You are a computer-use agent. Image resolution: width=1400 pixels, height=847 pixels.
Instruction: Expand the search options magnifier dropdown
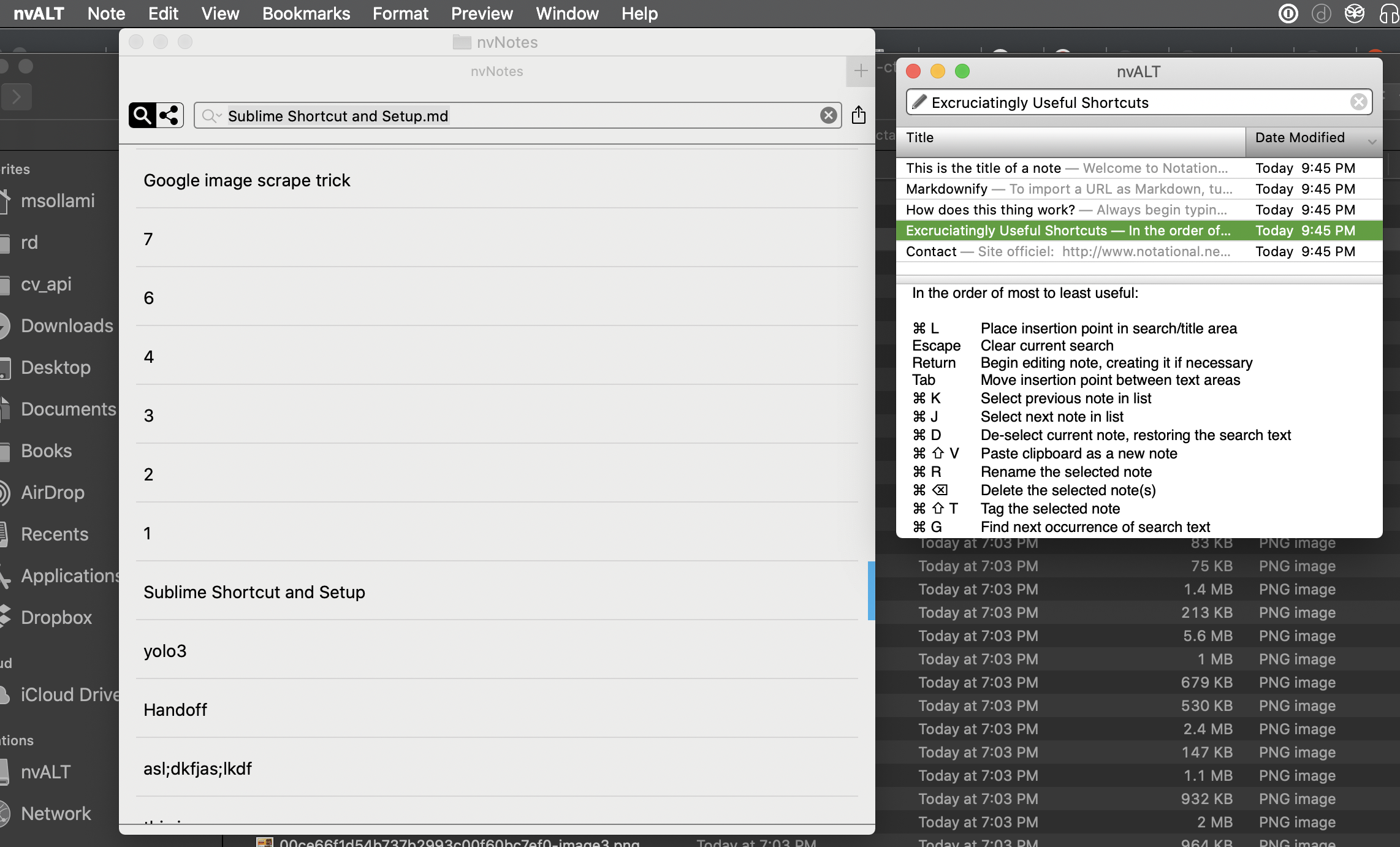[211, 115]
